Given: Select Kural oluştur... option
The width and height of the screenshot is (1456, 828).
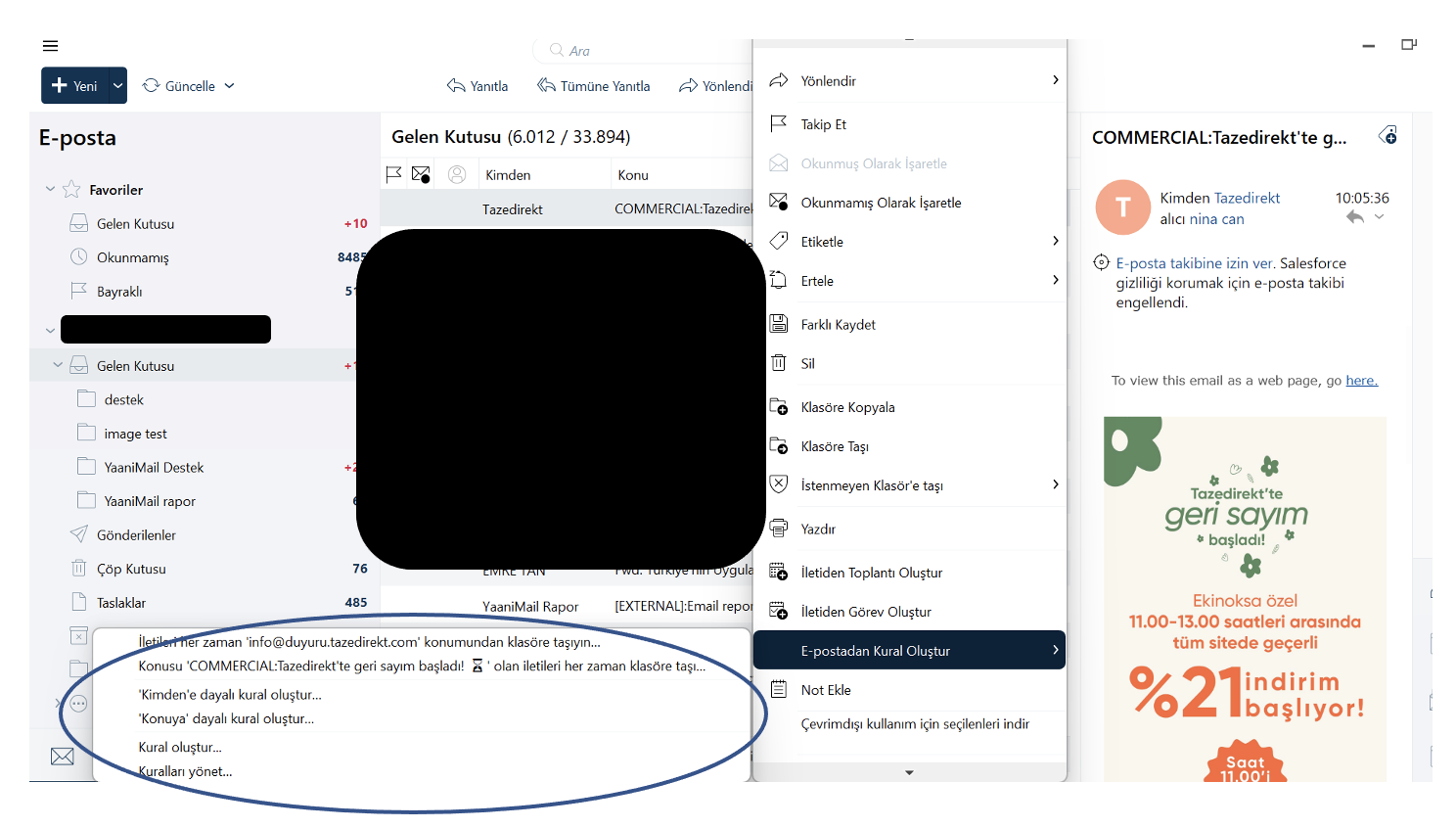Looking at the screenshot, I should (x=180, y=747).
